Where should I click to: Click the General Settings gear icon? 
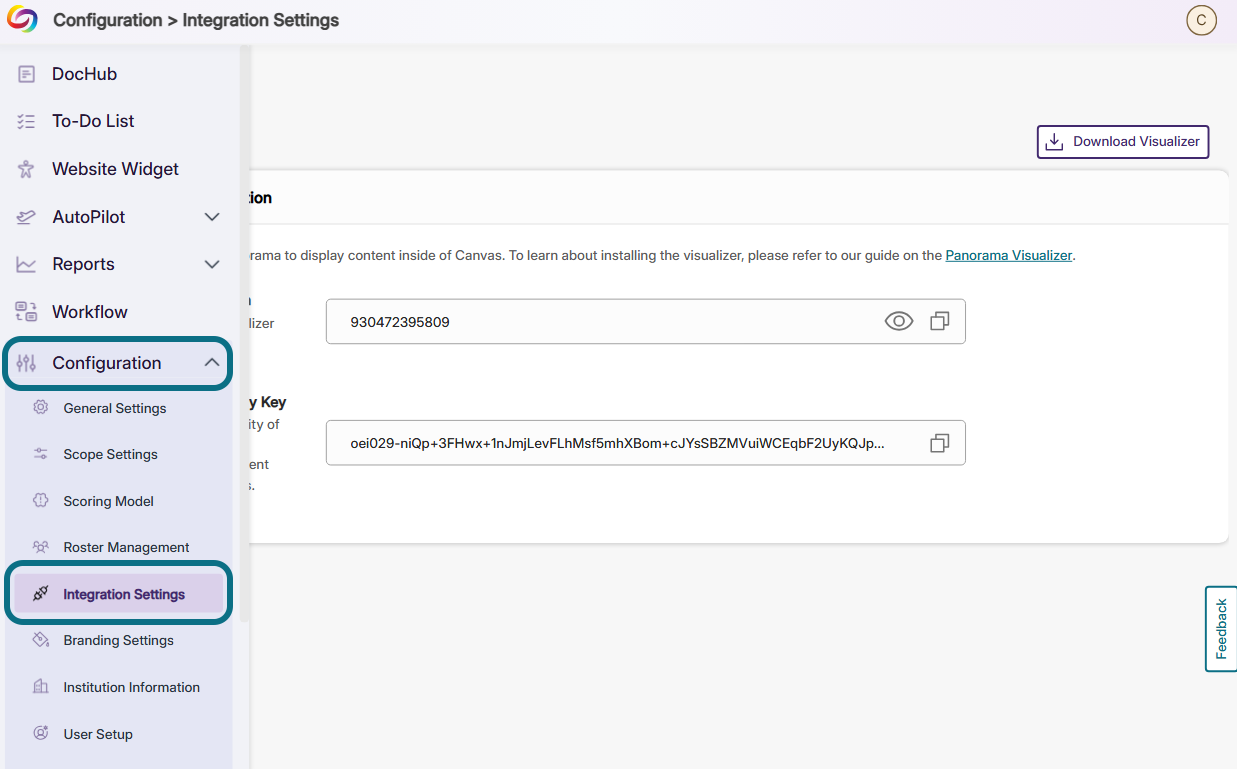tap(41, 408)
